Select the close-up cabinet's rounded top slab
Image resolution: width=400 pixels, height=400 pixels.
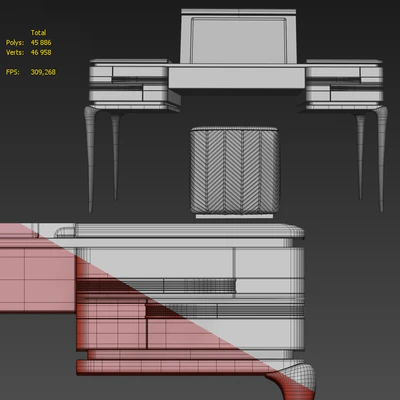point(179,231)
